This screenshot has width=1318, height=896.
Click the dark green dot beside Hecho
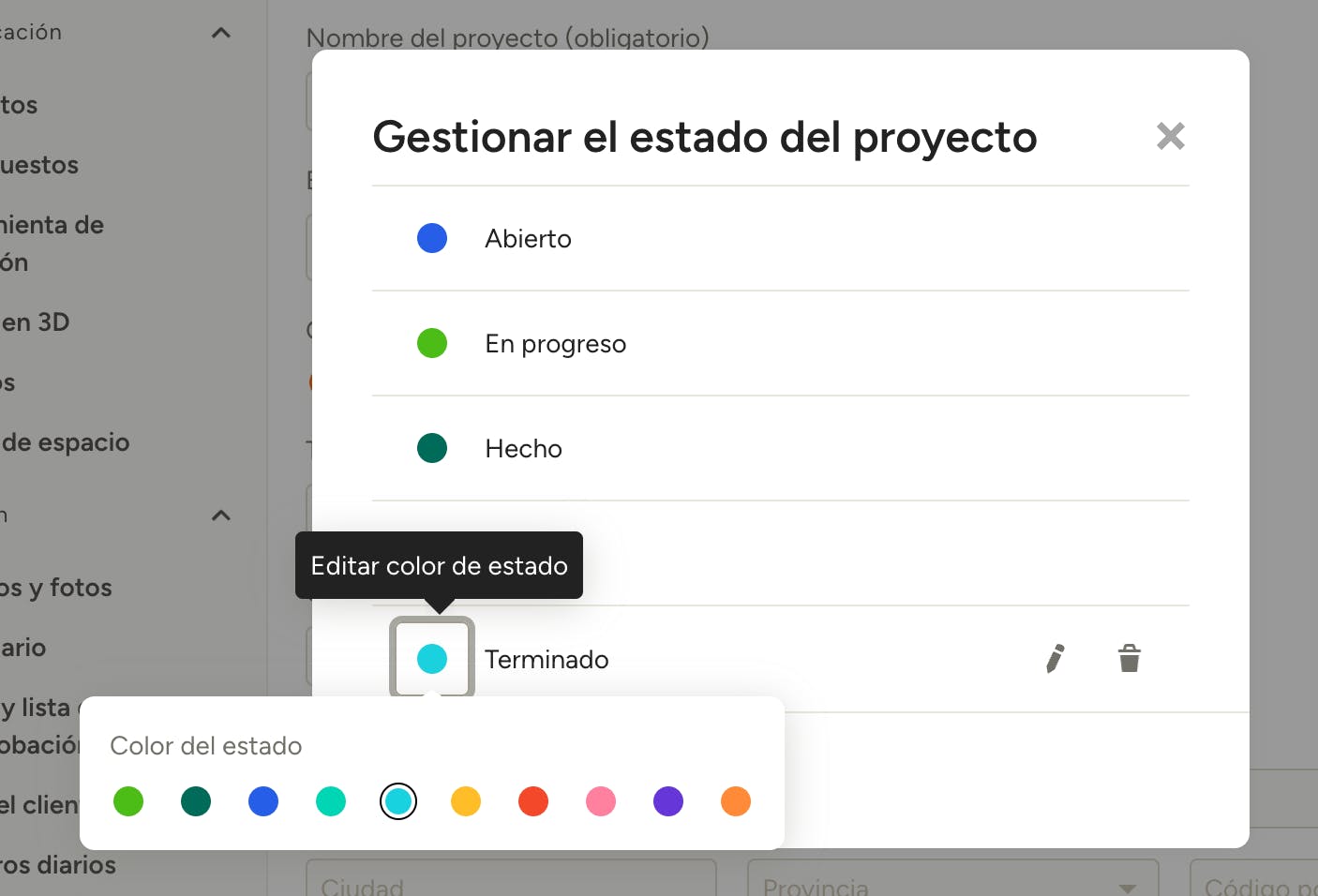point(432,448)
